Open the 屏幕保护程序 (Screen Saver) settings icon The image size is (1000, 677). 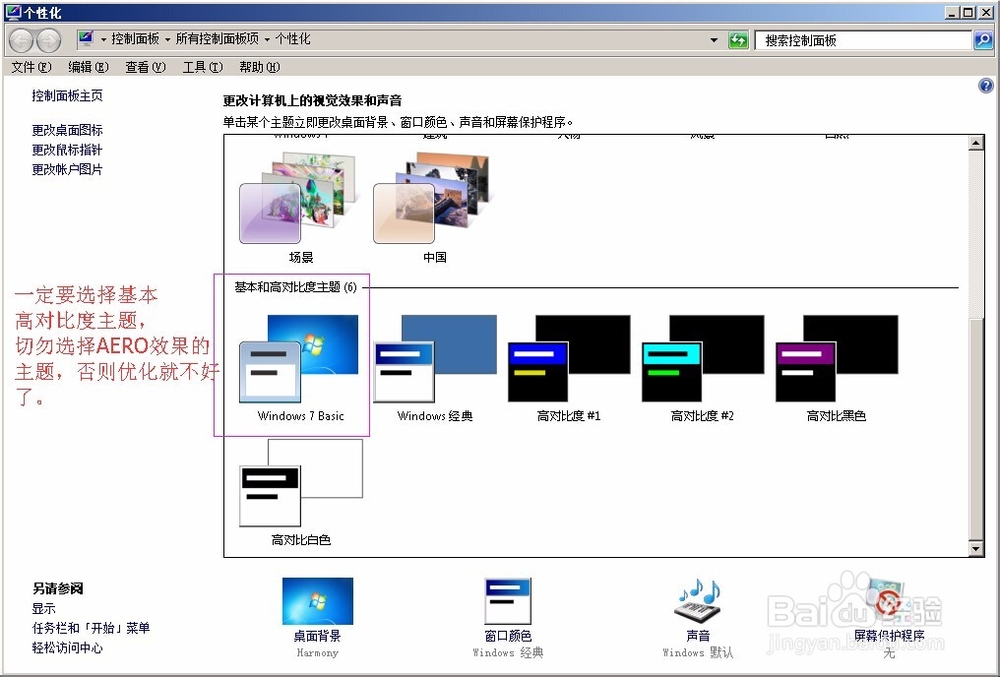coord(886,600)
